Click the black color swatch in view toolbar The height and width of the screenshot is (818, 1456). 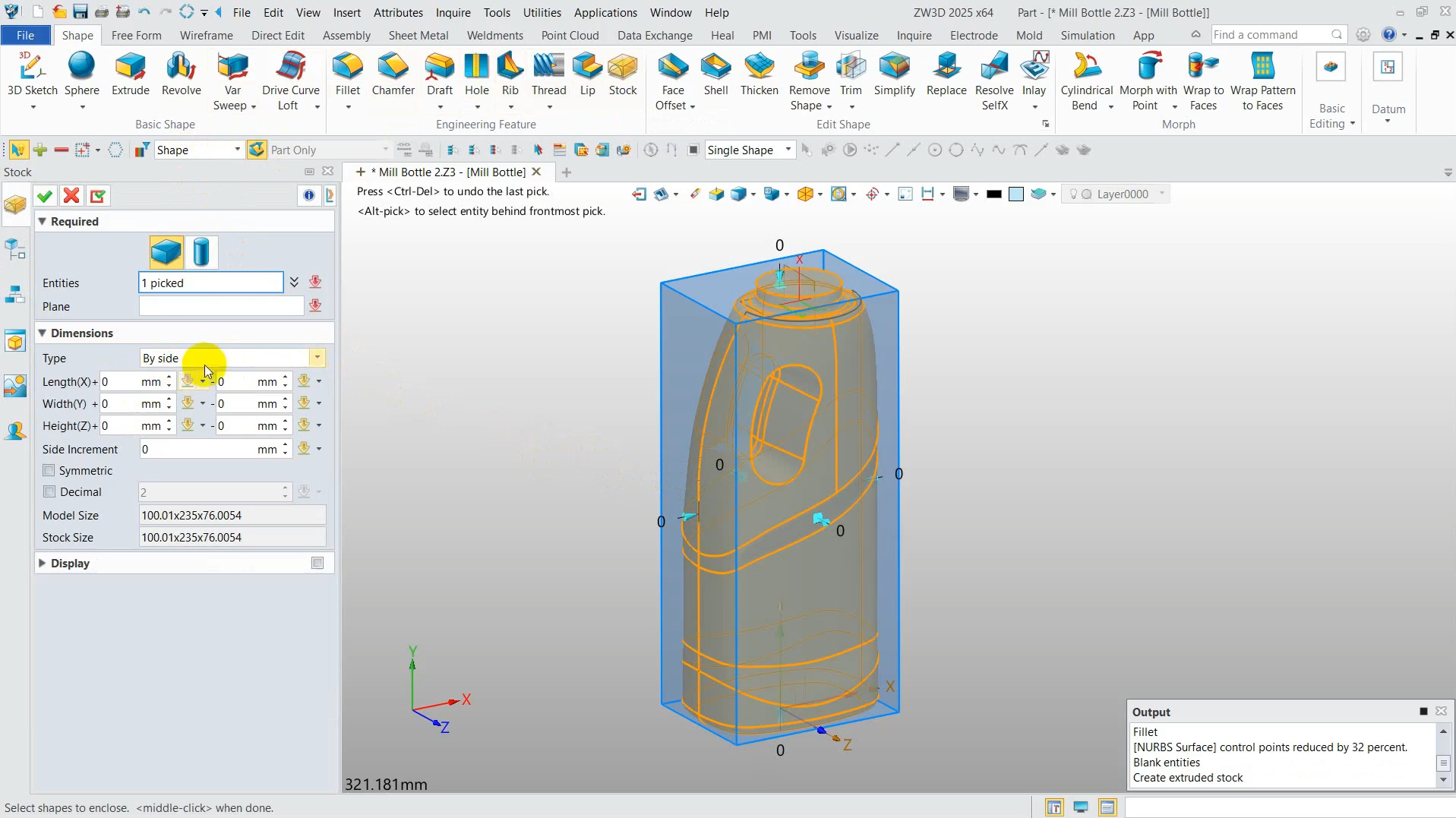(993, 194)
